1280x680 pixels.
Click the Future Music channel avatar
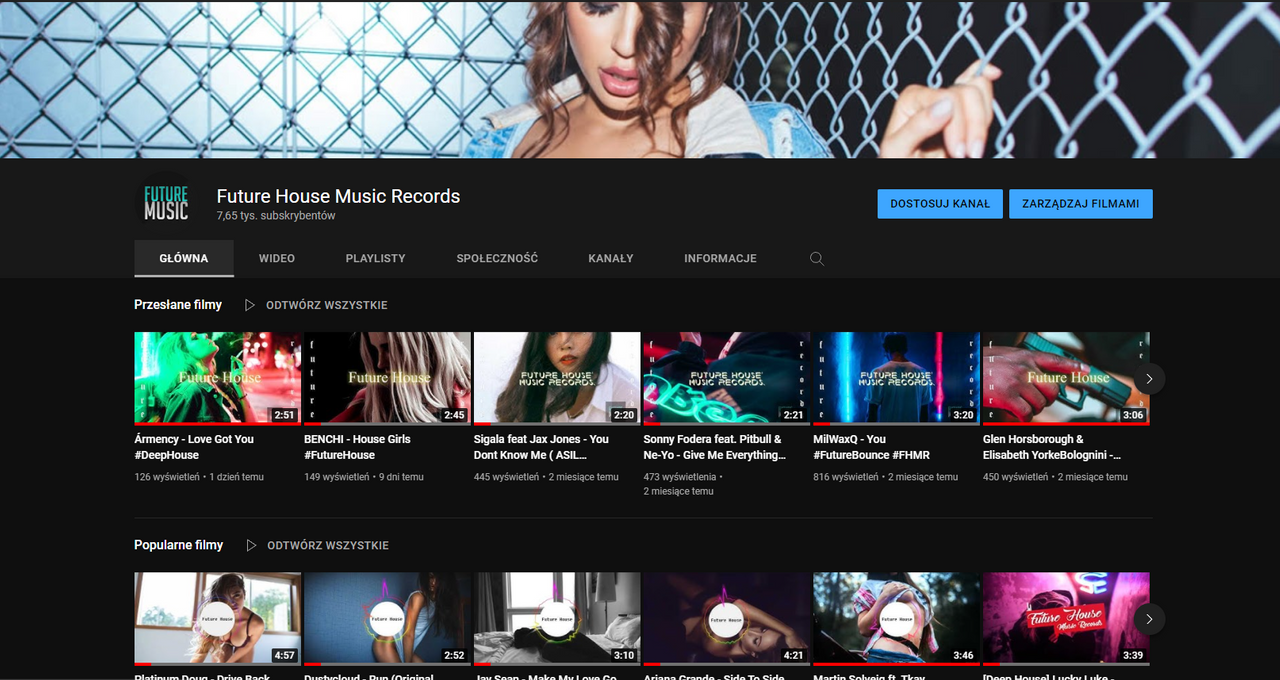[166, 203]
